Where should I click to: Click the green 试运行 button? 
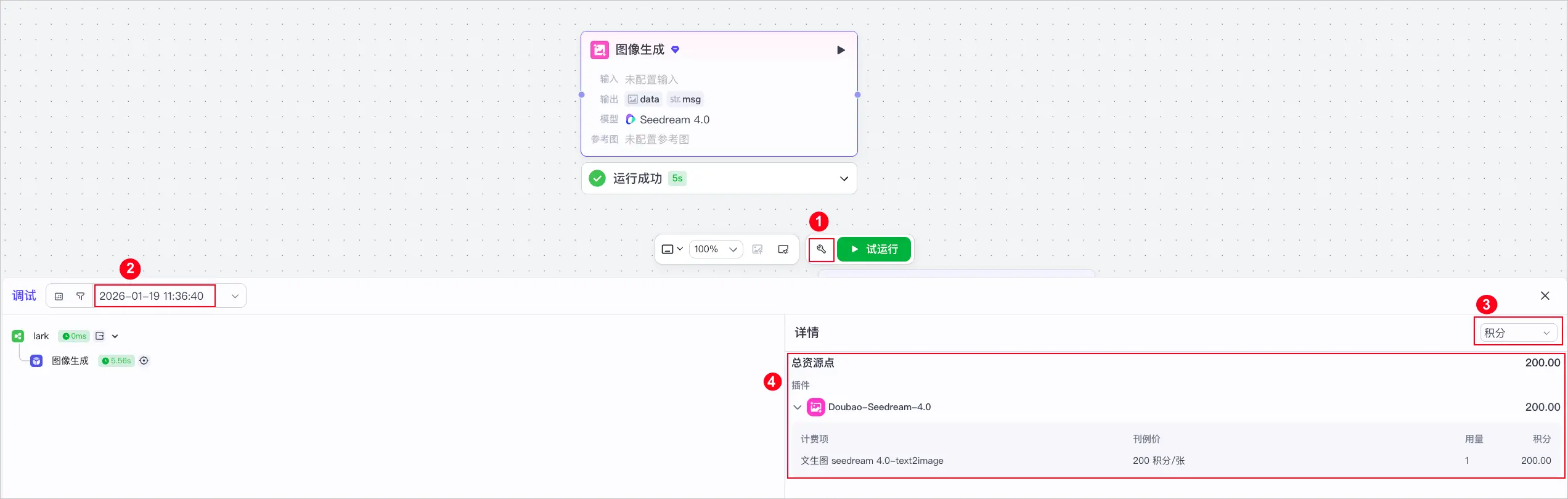[x=874, y=249]
